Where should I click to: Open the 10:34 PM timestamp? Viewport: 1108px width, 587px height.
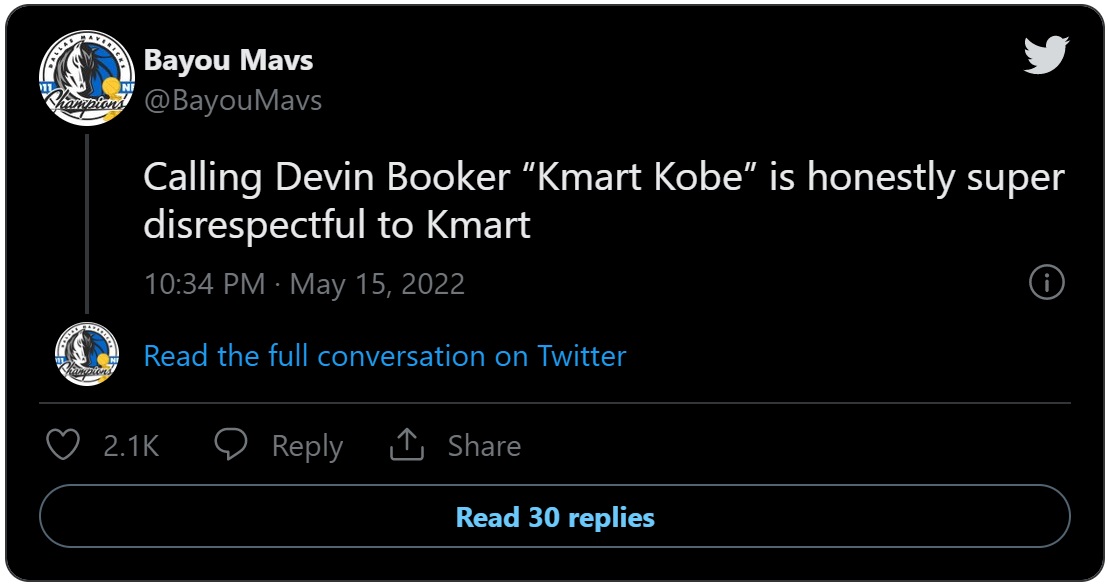point(205,284)
